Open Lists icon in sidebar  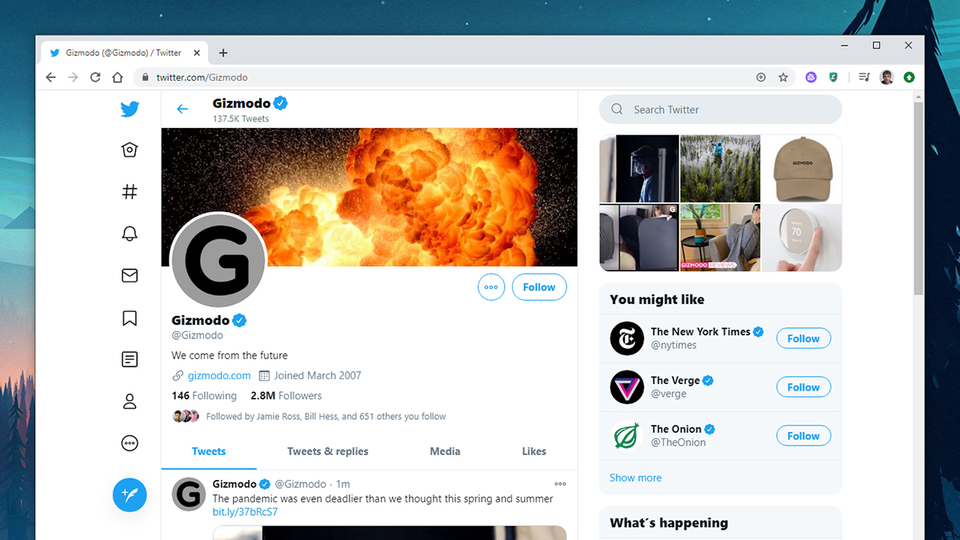tap(129, 359)
